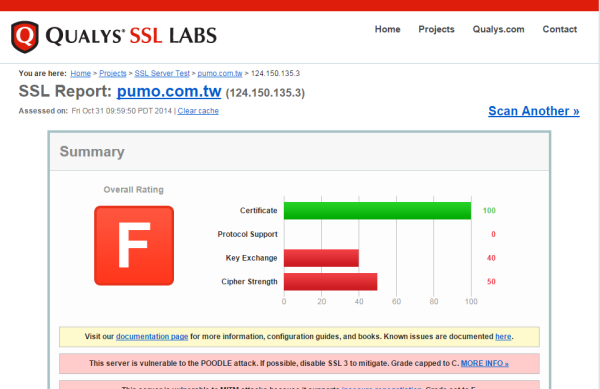Click the Overall Rating label

[134, 190]
